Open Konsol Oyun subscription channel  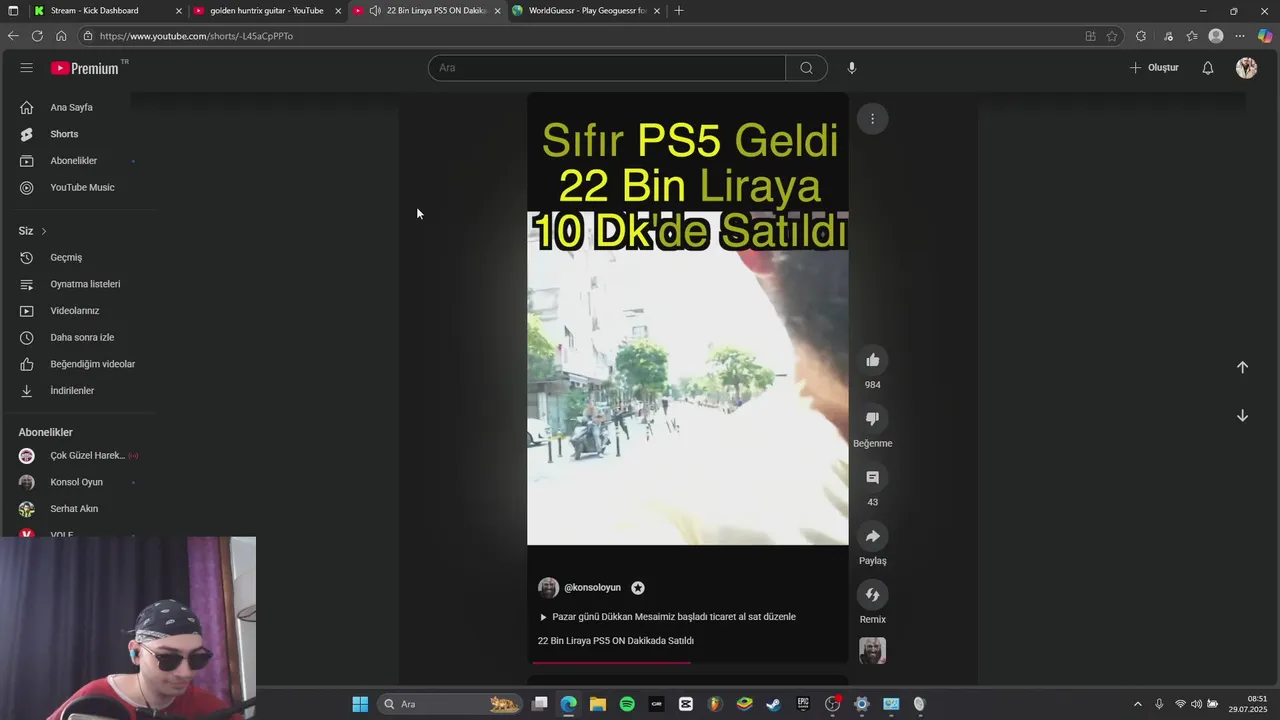point(76,482)
